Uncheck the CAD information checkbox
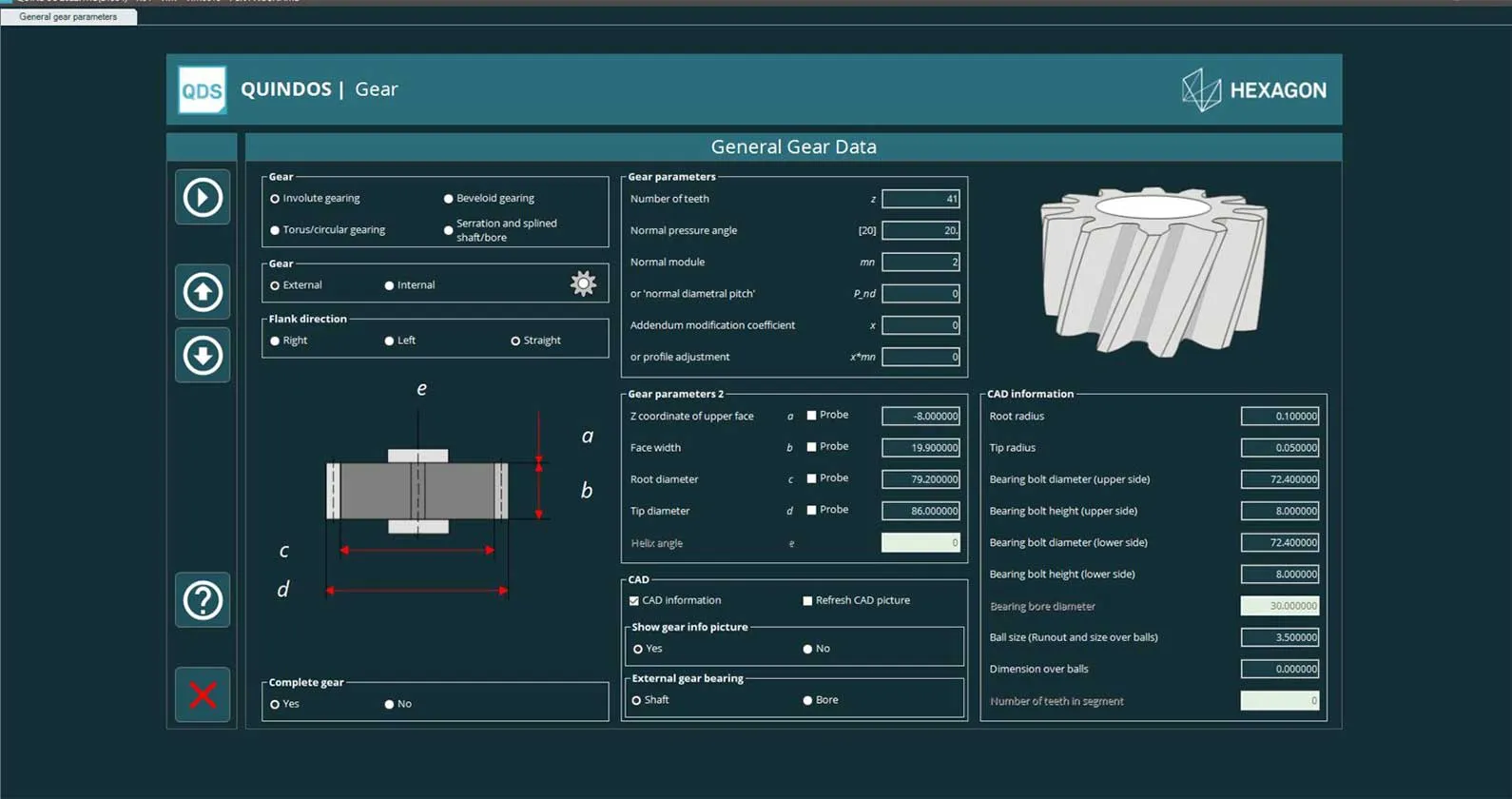The width and height of the screenshot is (1512, 799). 634,601
